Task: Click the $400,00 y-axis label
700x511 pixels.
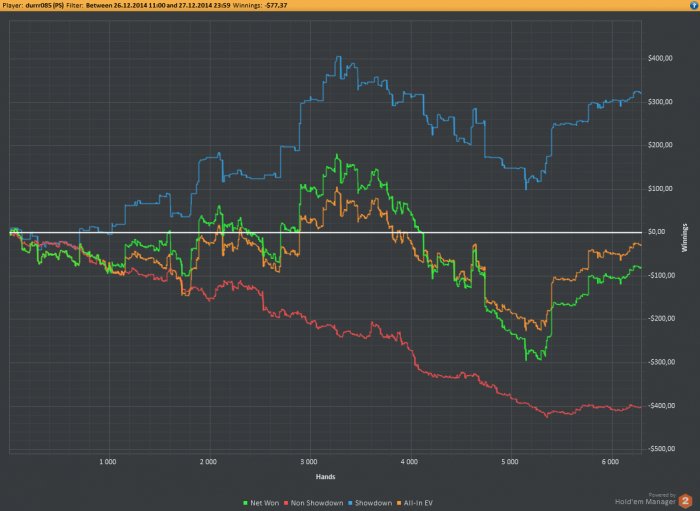Action: pos(660,58)
